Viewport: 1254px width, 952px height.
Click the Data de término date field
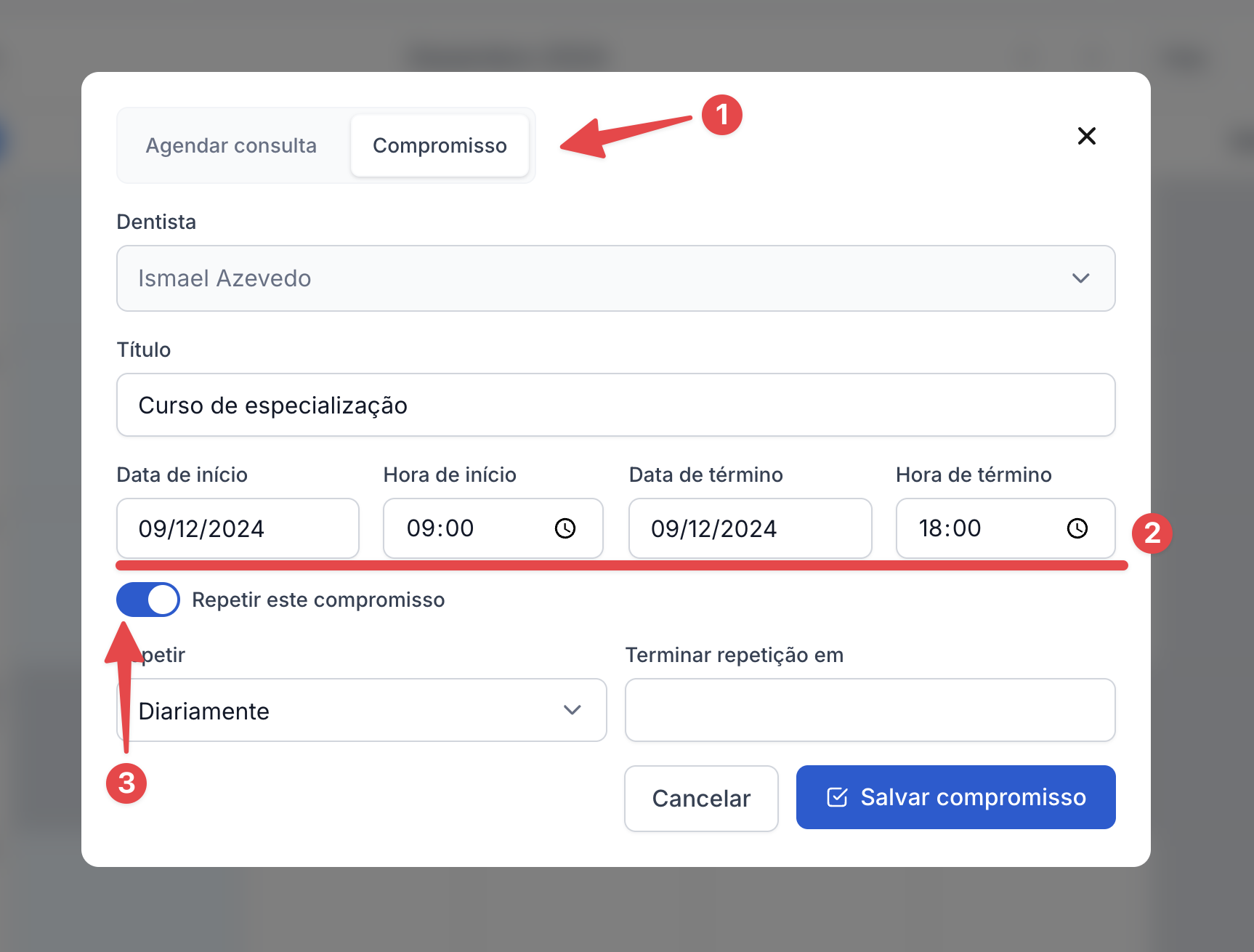(x=749, y=528)
